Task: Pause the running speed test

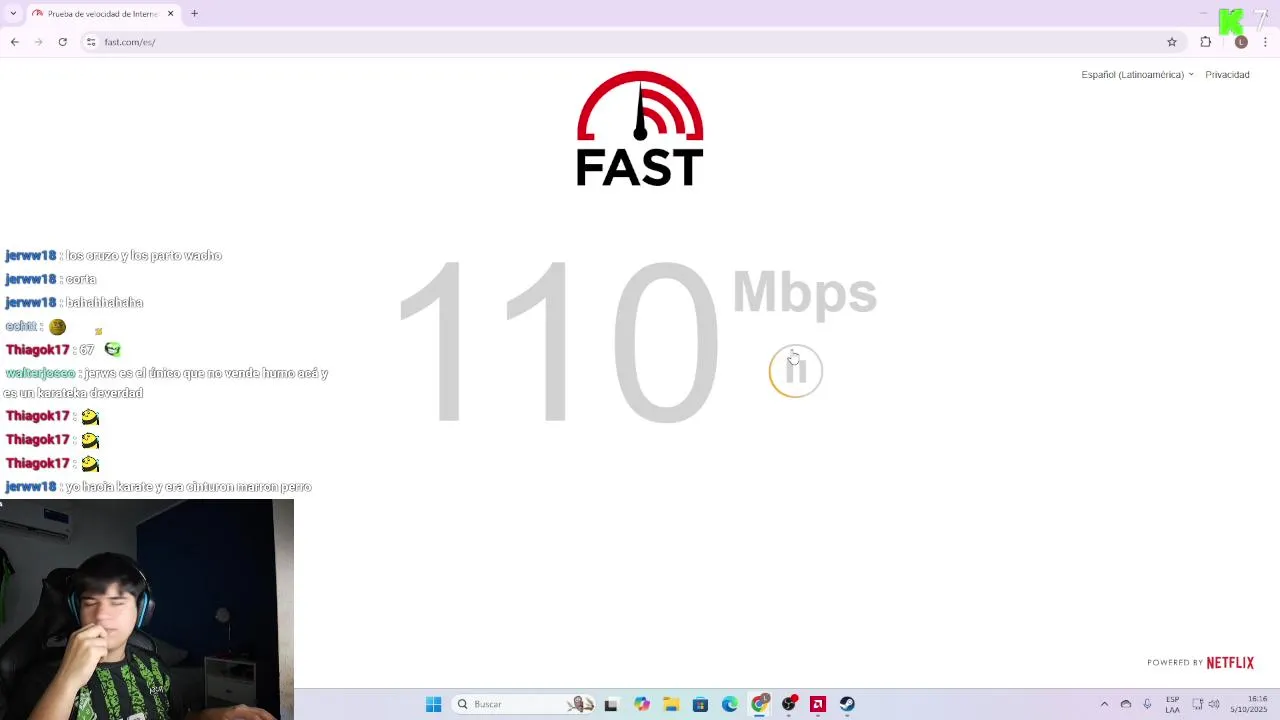Action: pos(795,371)
